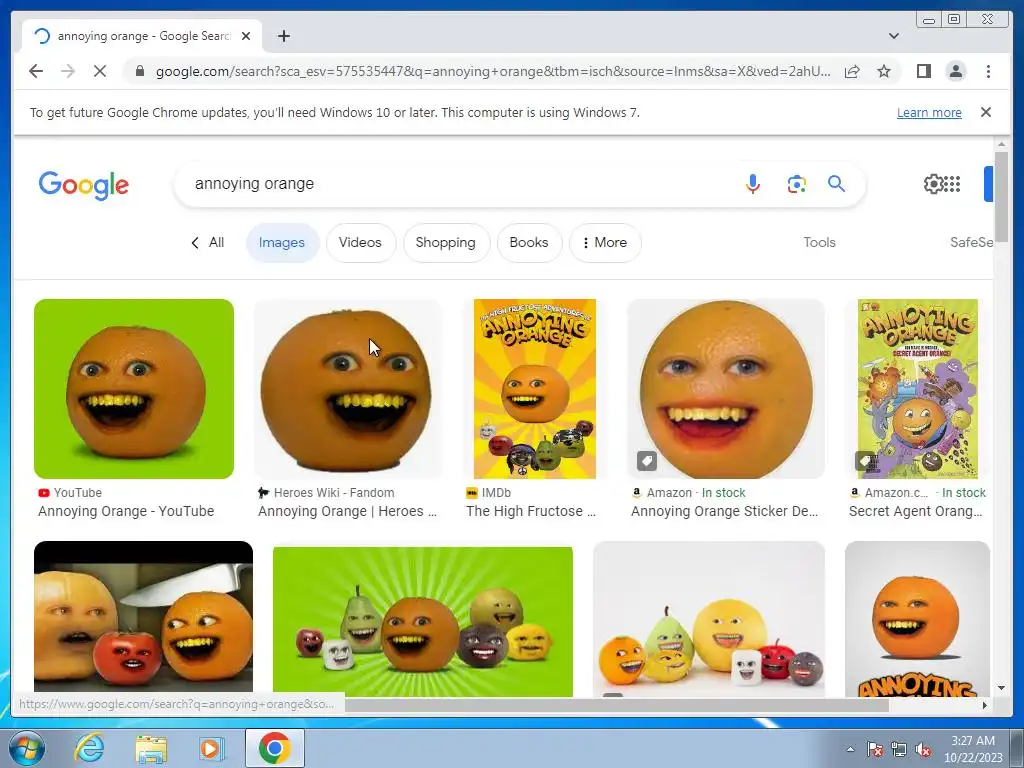This screenshot has height=768, width=1024.
Task: Open the fruit toys on white image
Action: tap(709, 619)
